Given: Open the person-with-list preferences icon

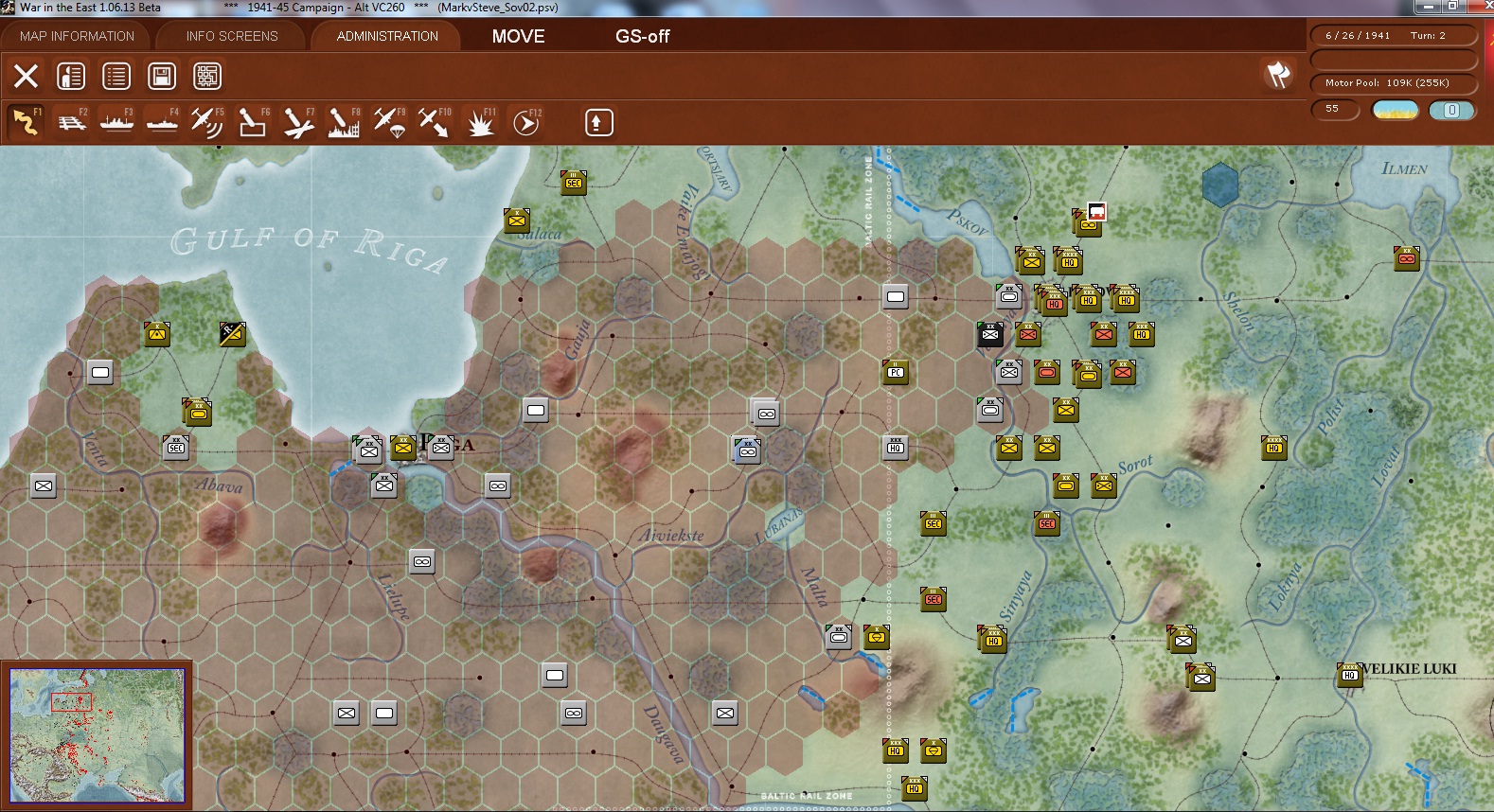Looking at the screenshot, I should point(71,76).
